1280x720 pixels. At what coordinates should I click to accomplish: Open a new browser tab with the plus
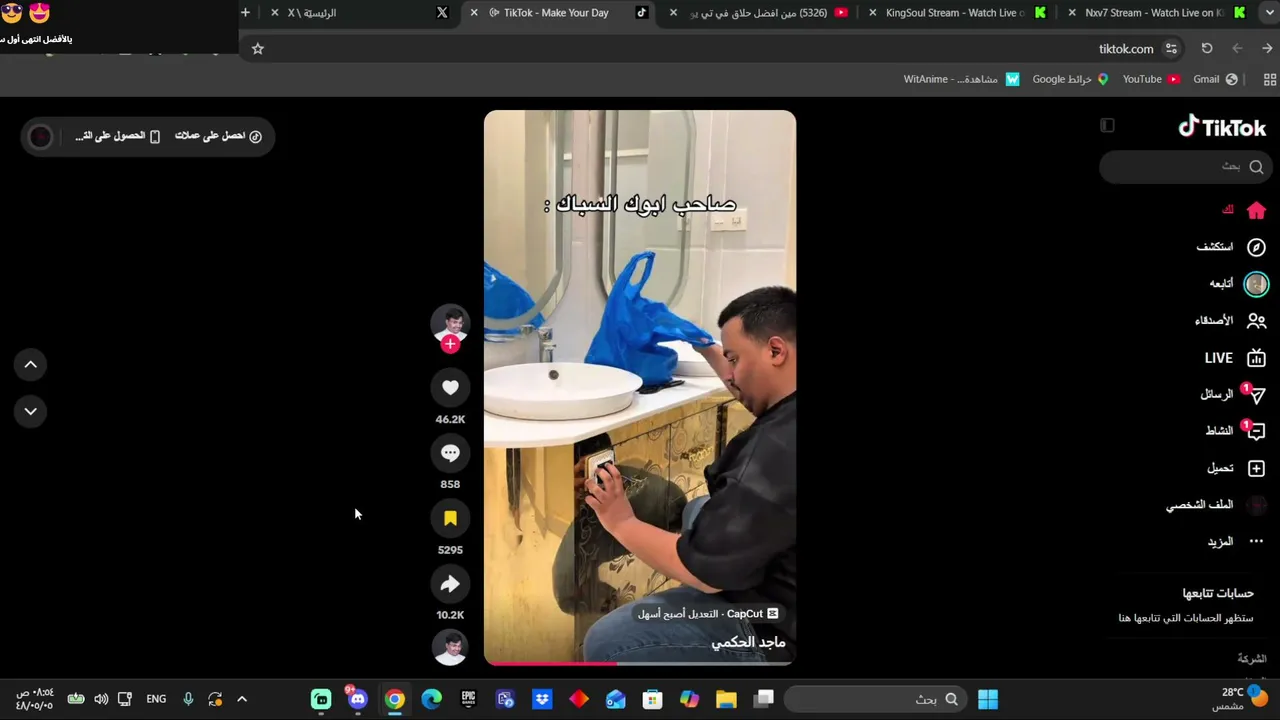pyautogui.click(x=245, y=12)
